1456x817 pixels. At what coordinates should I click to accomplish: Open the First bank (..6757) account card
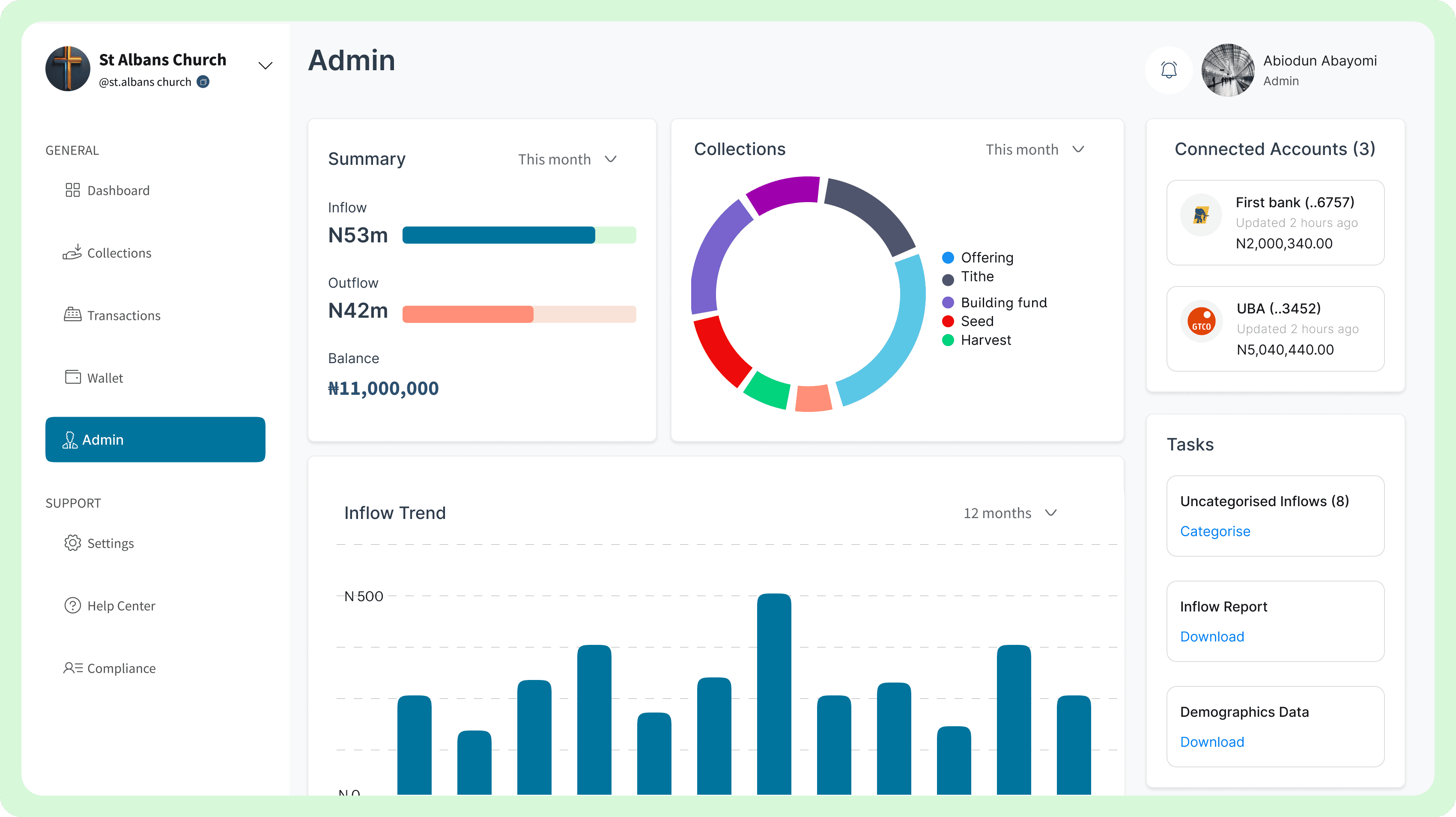click(1275, 223)
